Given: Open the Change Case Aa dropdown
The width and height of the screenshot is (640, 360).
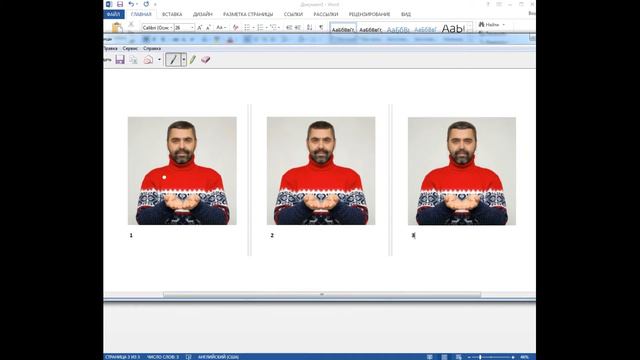Looking at the screenshot, I should (220, 27).
